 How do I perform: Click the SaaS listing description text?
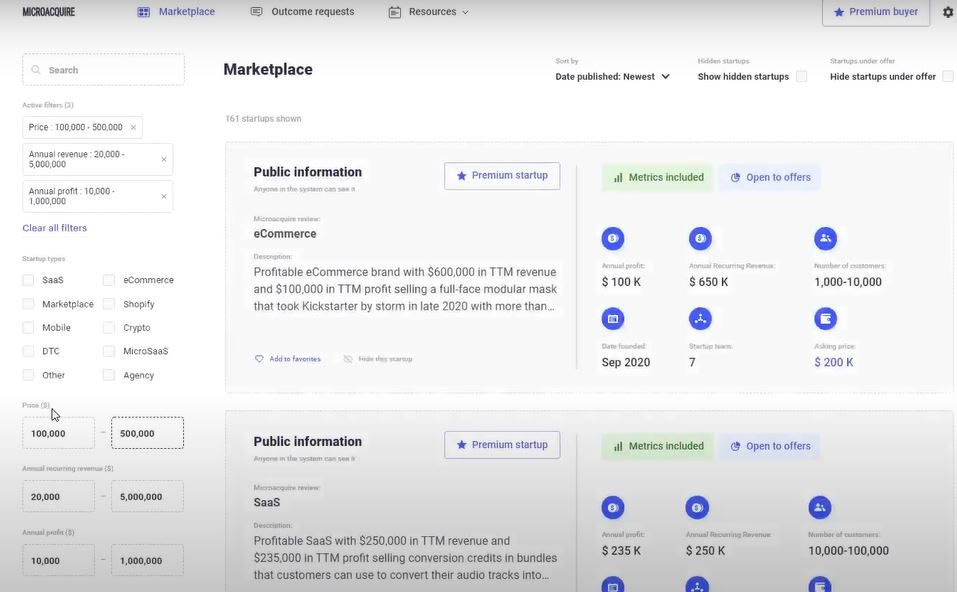point(405,558)
